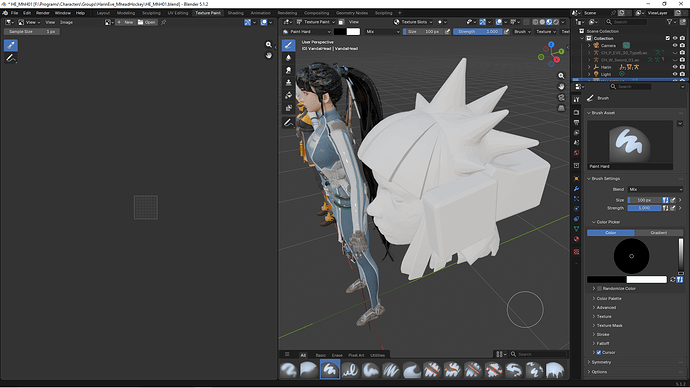Disable rendering for the Camera object
Viewport: 690px width, 388px height.
(x=683, y=45)
